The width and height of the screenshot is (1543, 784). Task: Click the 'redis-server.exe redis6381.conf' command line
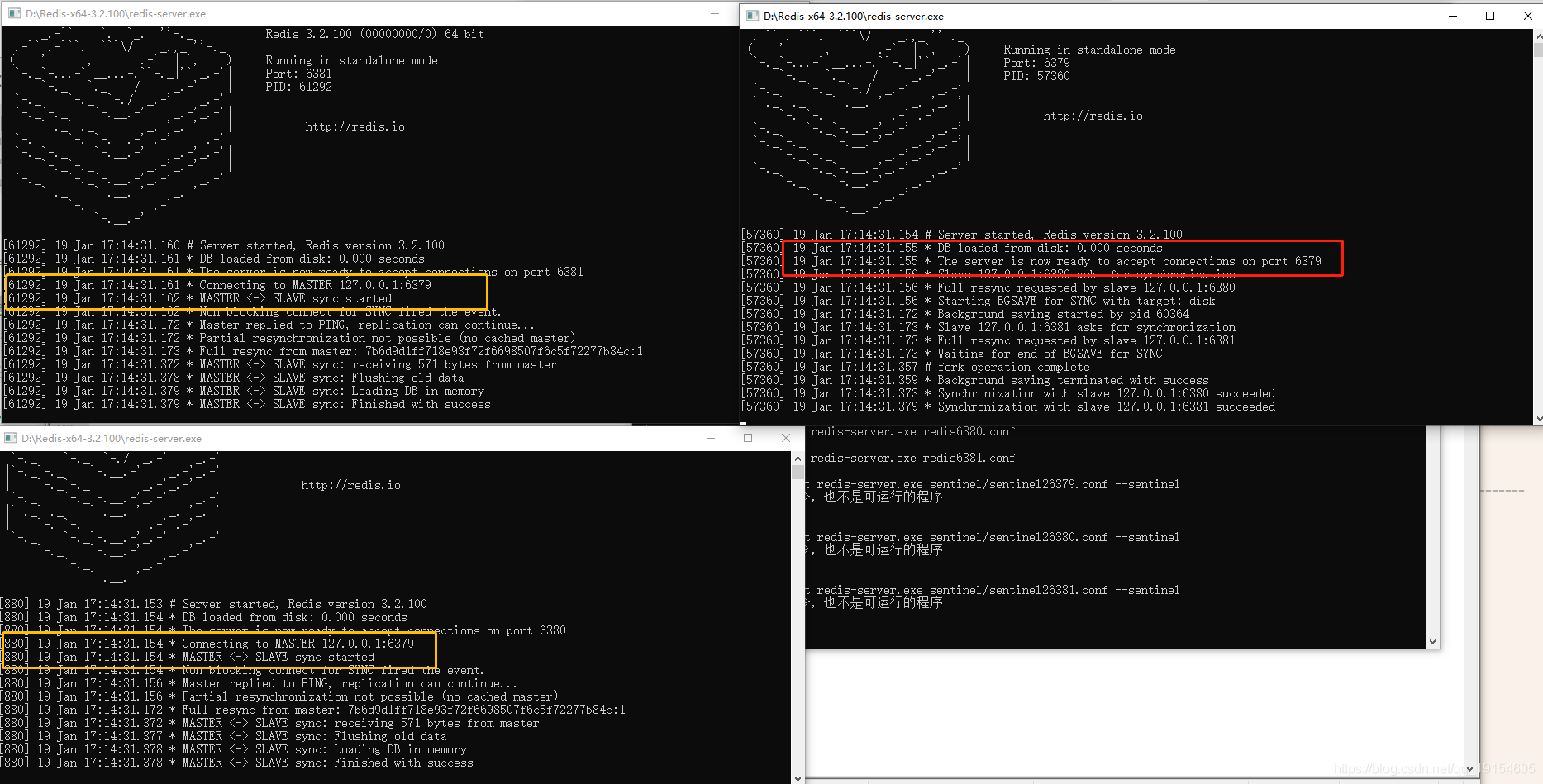912,458
